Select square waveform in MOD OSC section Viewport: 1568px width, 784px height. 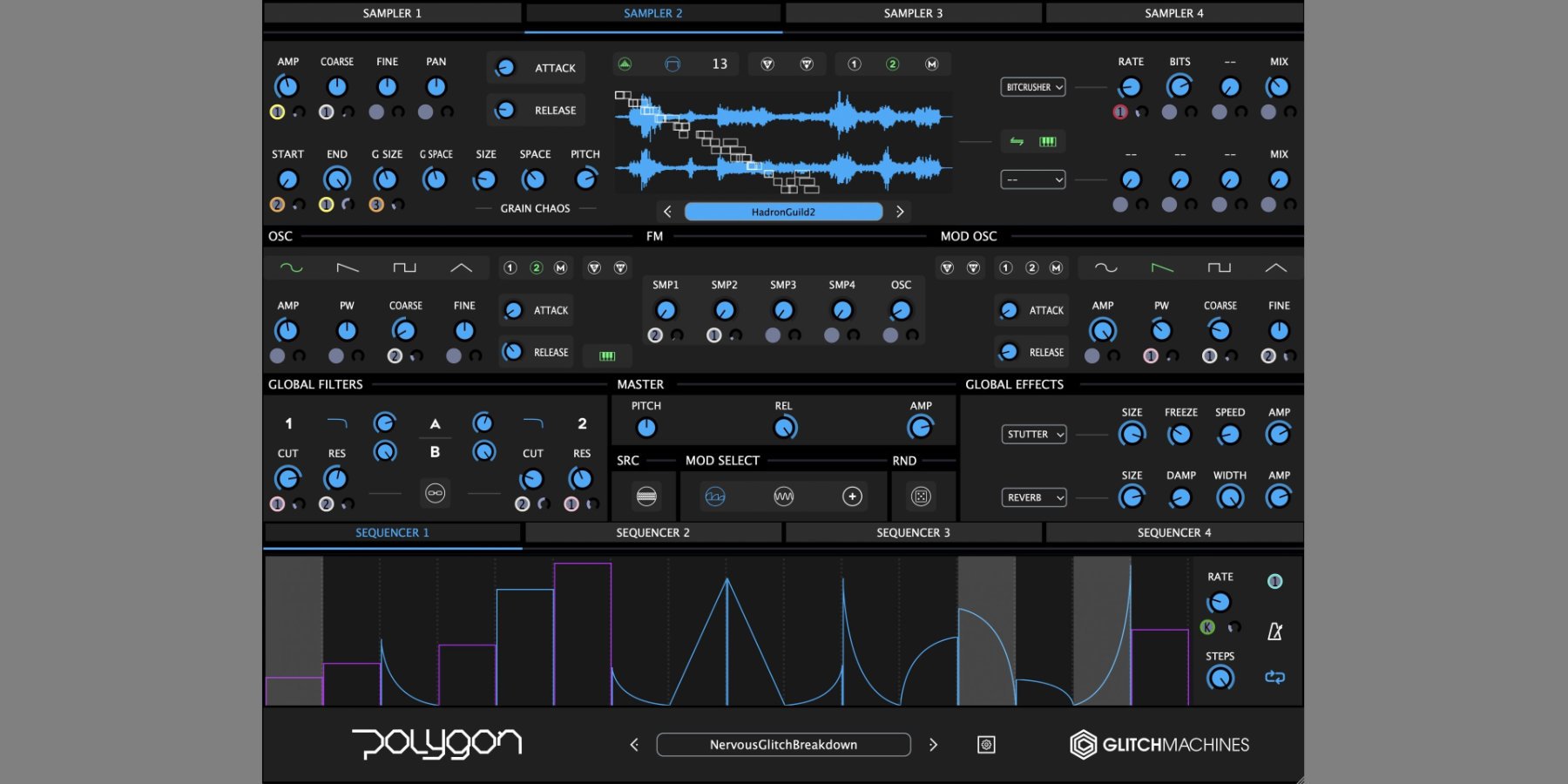(x=1219, y=267)
